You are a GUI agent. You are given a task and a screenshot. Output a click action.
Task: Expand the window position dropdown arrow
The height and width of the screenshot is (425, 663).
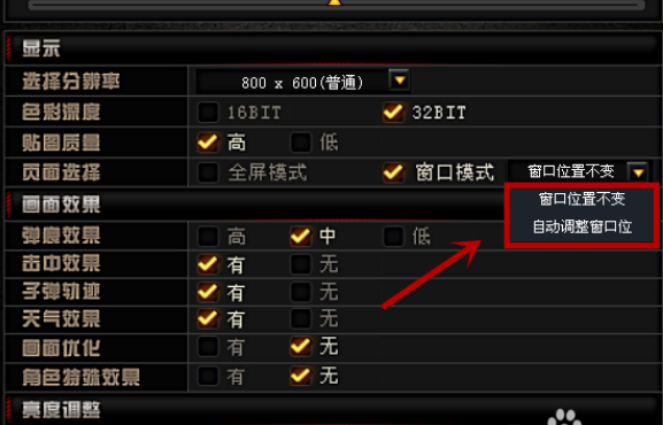point(638,172)
